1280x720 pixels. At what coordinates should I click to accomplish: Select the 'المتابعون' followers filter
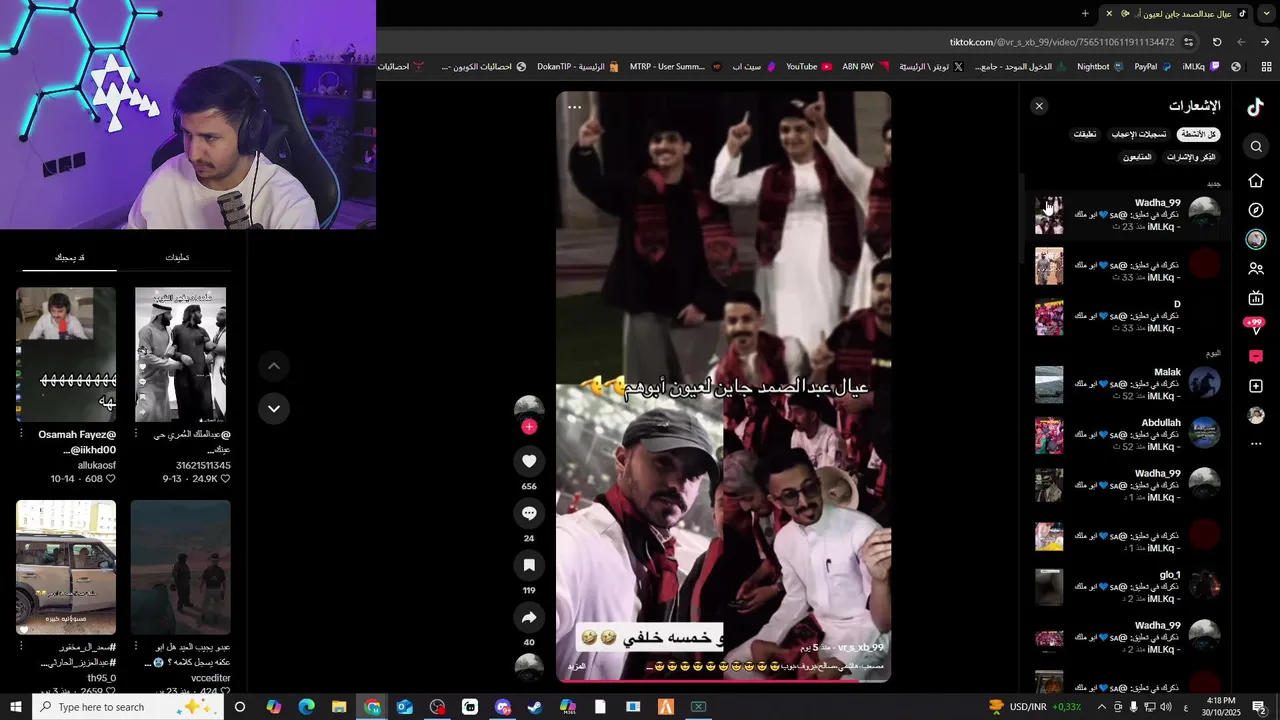1137,157
